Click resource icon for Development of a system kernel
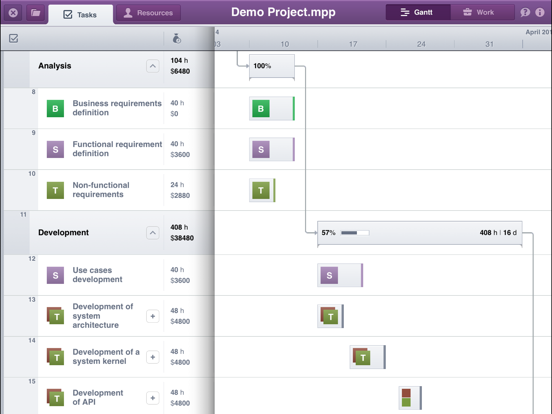 click(55, 357)
